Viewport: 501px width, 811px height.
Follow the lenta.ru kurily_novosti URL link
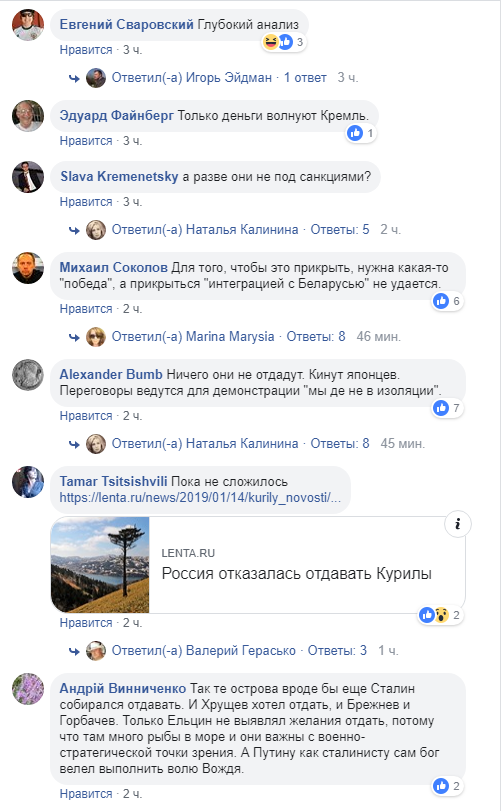click(x=200, y=498)
